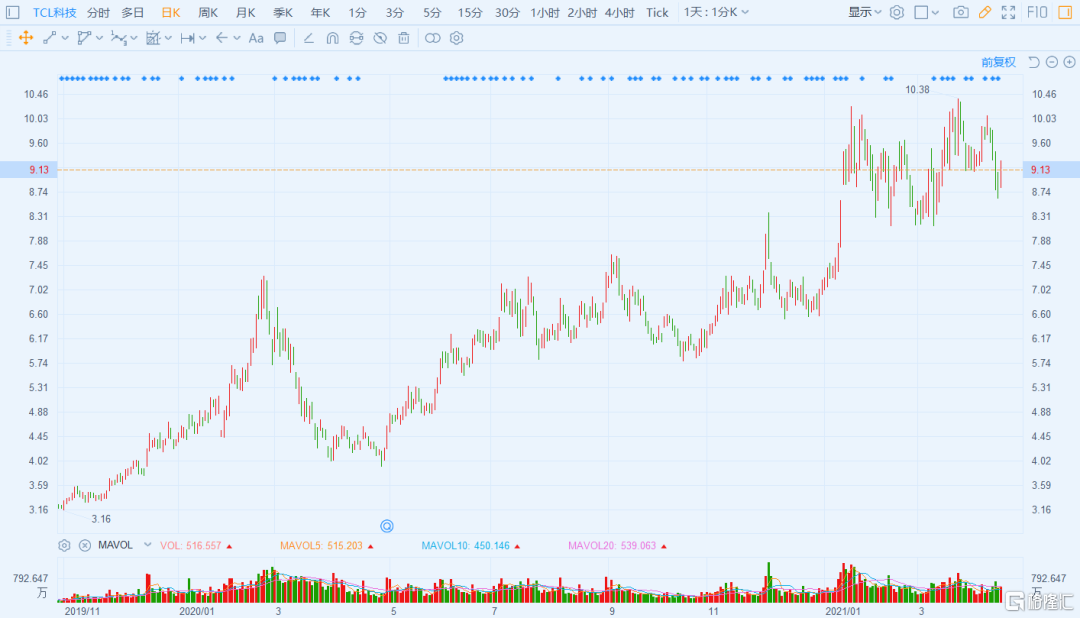
Task: Open the F10 company info page
Action: coord(1036,12)
